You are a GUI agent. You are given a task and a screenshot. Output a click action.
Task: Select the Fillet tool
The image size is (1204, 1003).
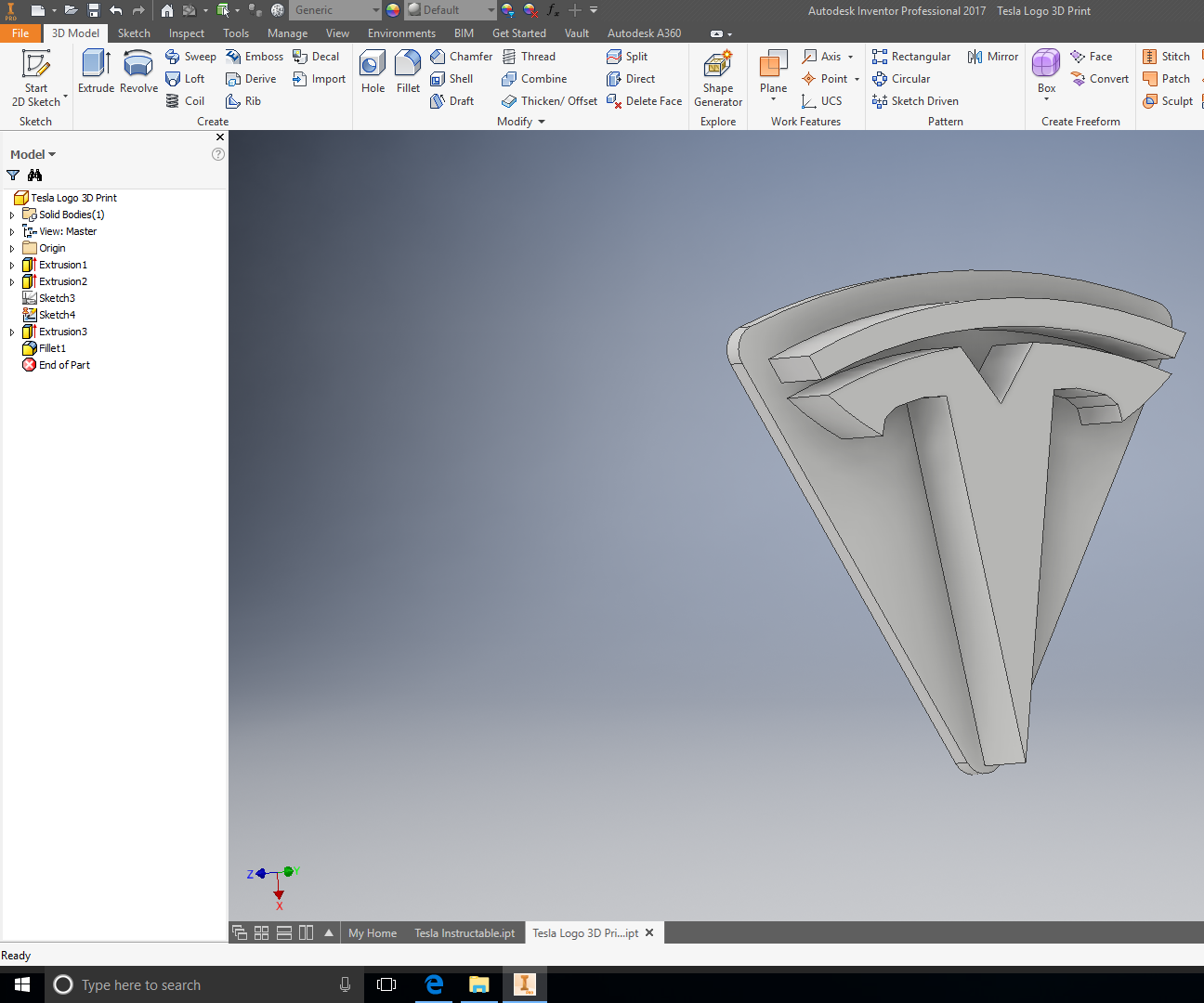click(x=408, y=72)
